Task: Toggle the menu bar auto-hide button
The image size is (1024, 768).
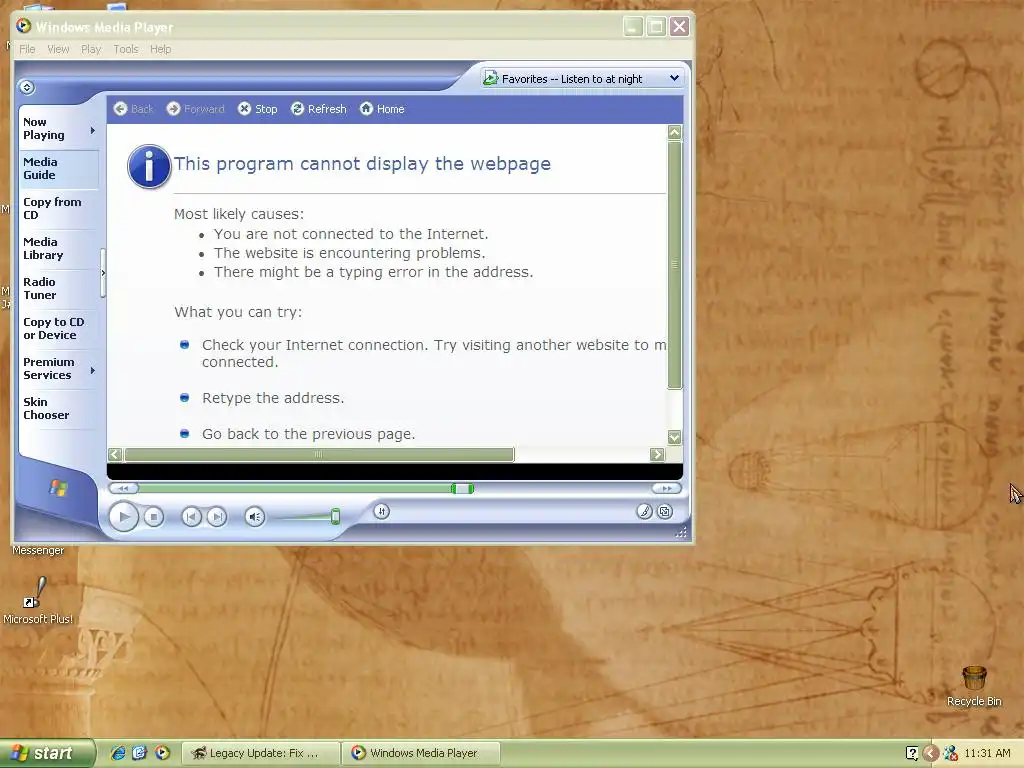Action: tap(27, 87)
